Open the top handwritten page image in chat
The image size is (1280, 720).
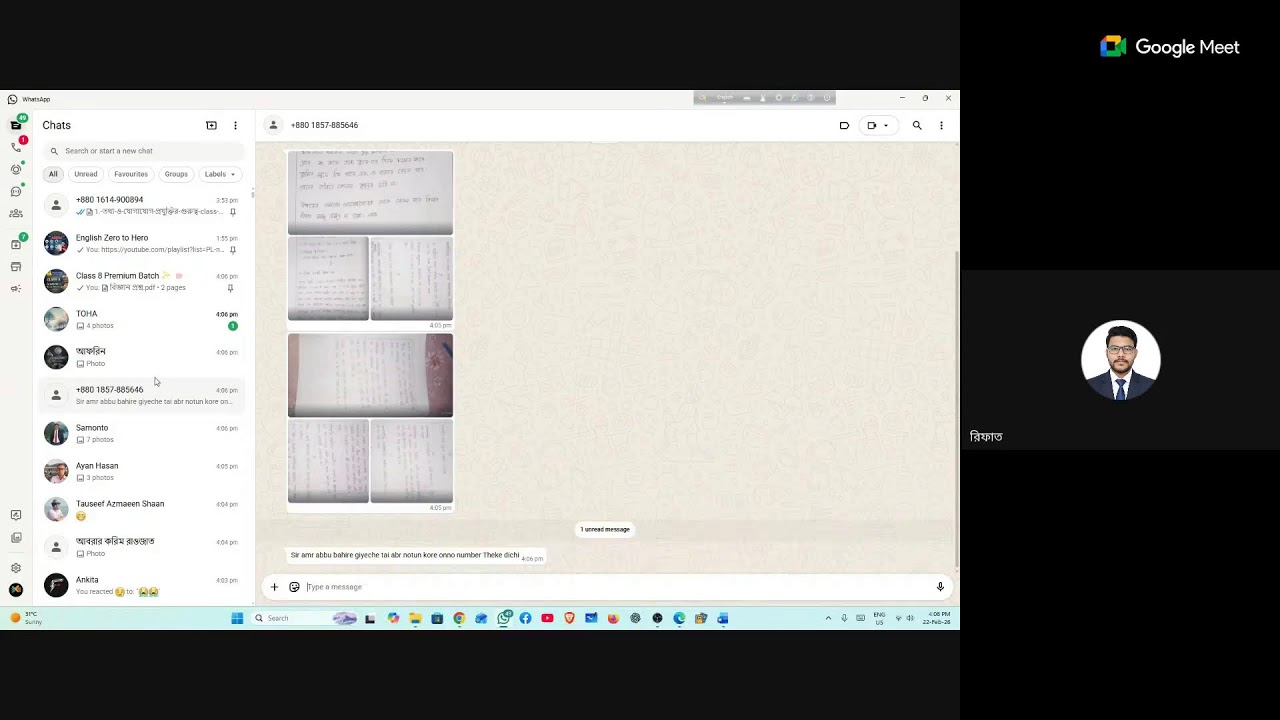tap(370, 193)
